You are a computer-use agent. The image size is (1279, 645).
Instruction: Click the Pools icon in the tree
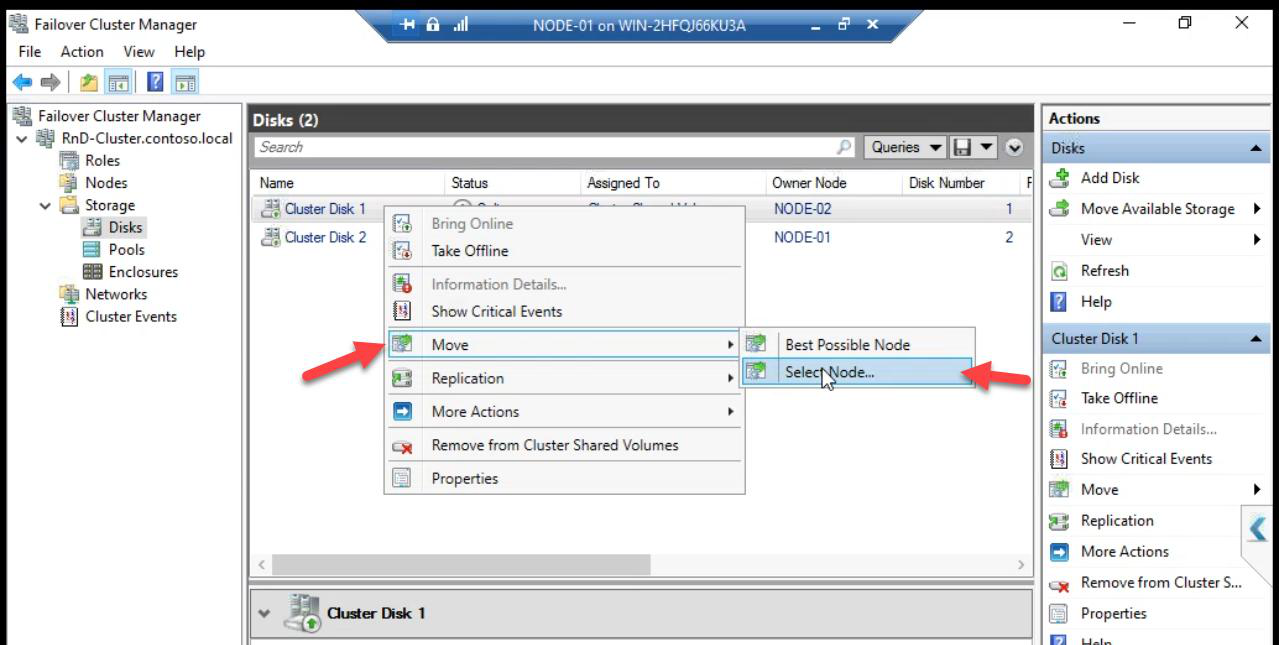tap(93, 250)
